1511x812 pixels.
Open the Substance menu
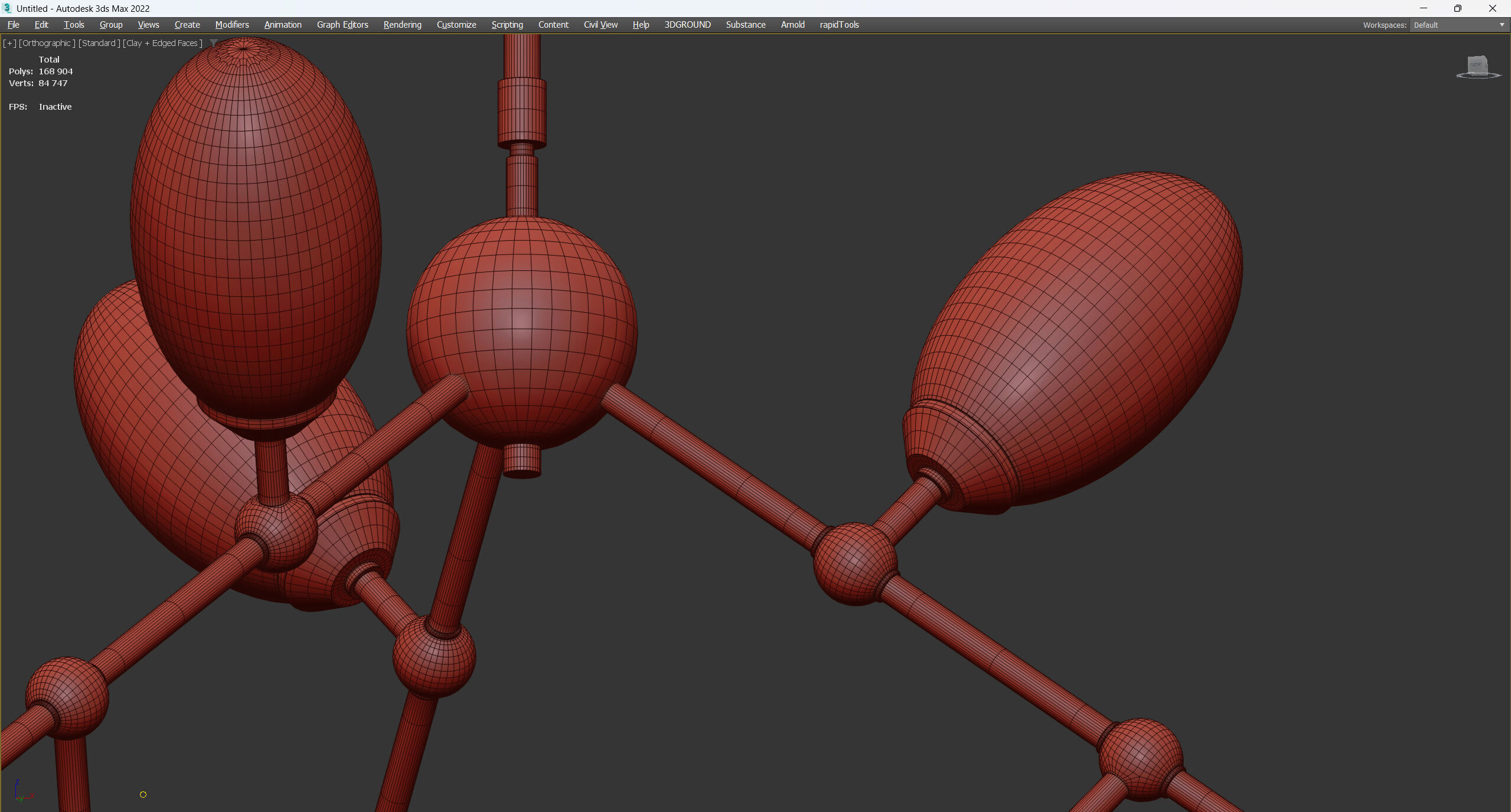pos(746,25)
